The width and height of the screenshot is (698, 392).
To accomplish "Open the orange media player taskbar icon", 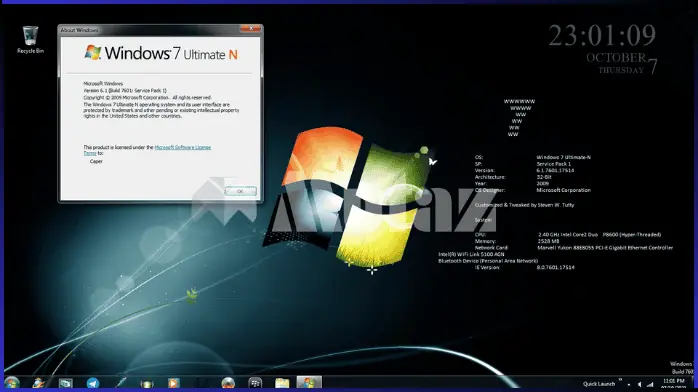I will 174,383.
